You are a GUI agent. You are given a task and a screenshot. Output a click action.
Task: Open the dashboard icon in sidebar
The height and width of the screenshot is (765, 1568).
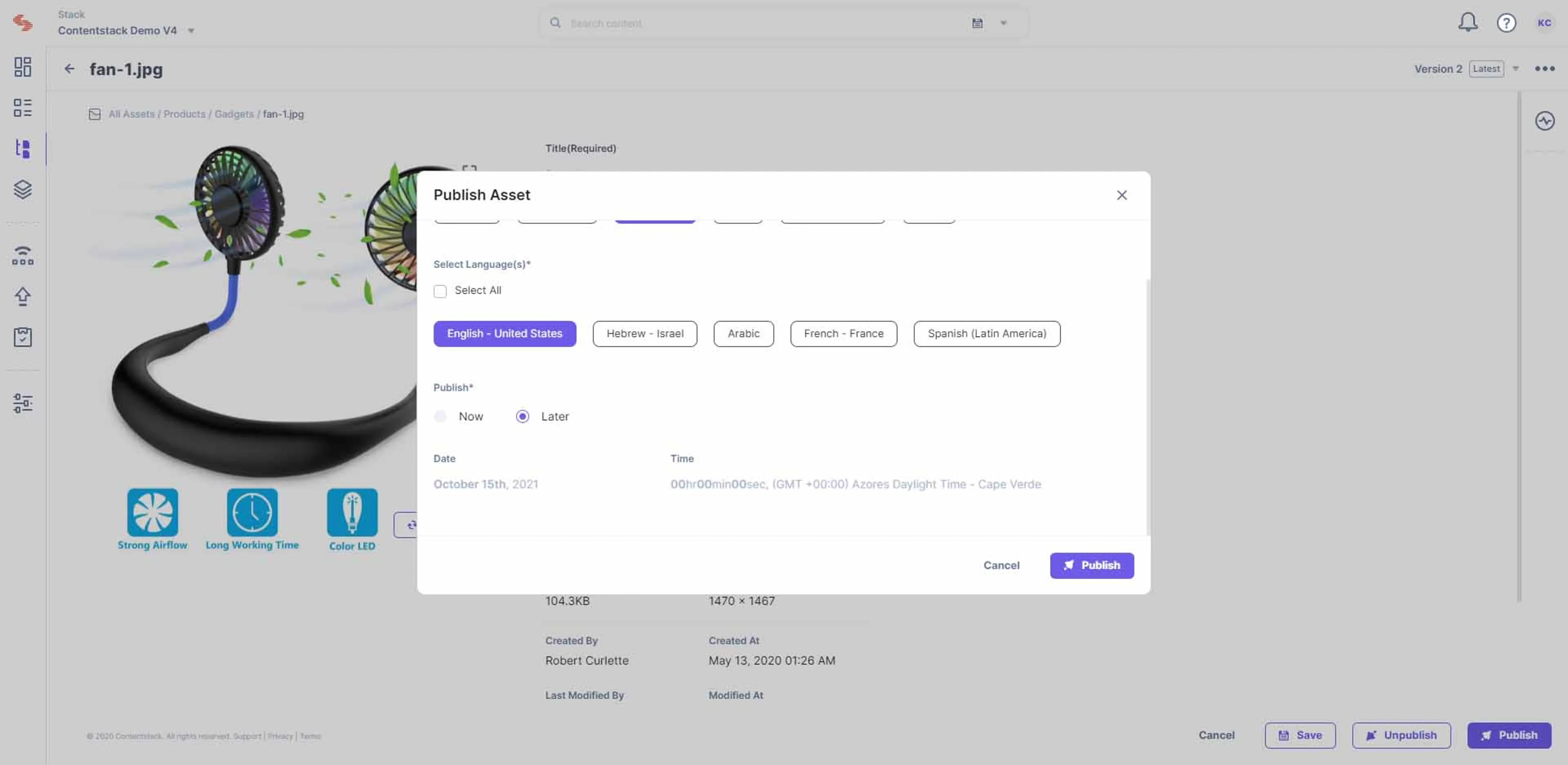coord(22,67)
